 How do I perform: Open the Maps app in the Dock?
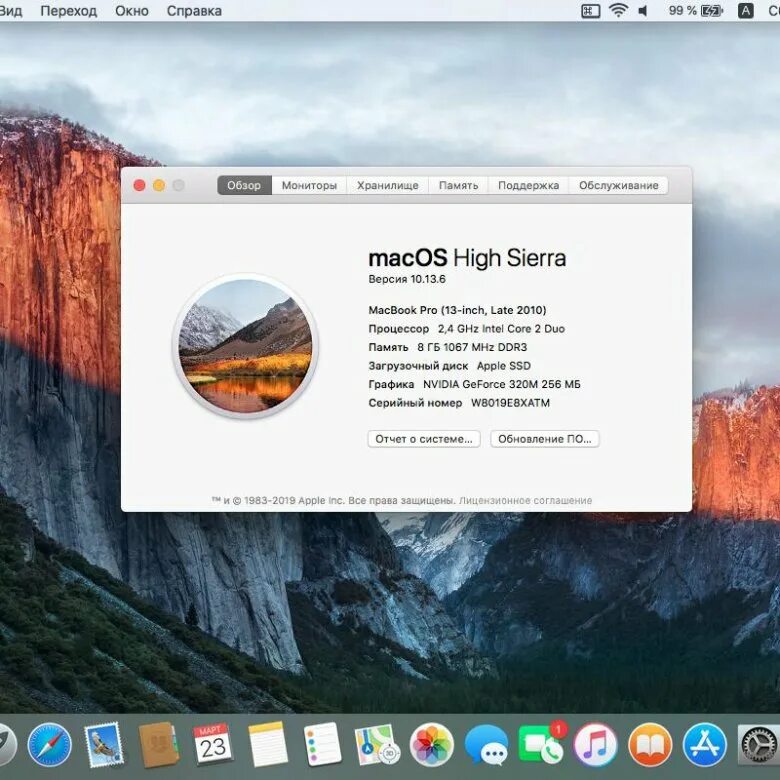[377, 744]
